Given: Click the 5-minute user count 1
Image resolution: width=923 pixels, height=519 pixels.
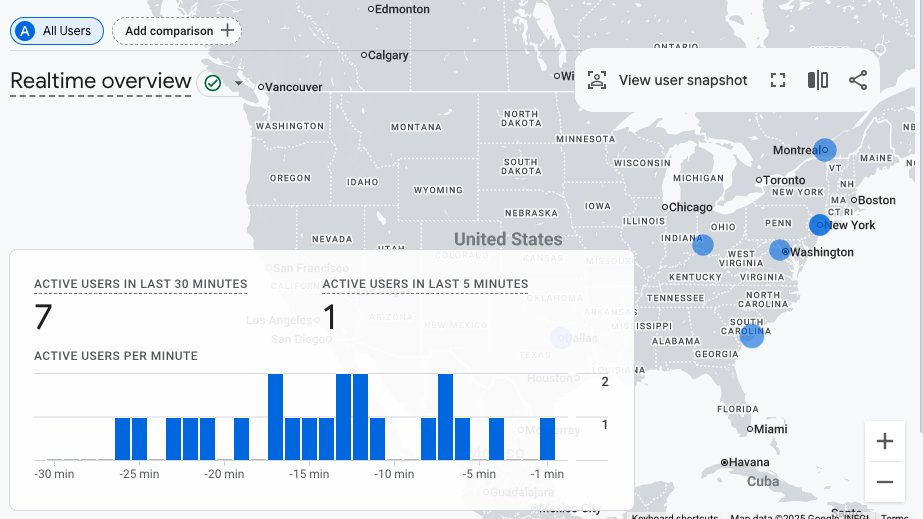Looking at the screenshot, I should click(x=330, y=317).
